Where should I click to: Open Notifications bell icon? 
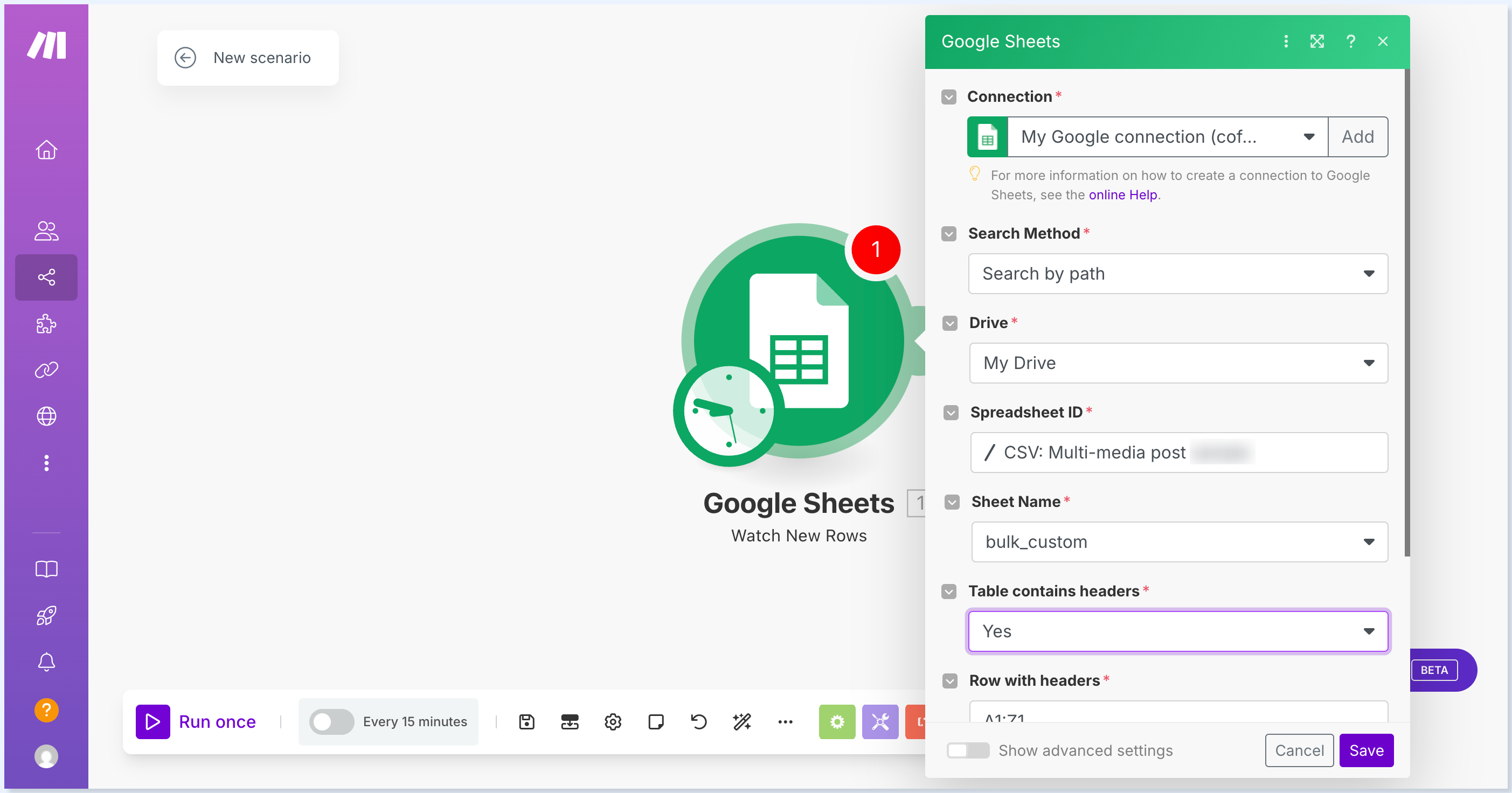[46, 662]
